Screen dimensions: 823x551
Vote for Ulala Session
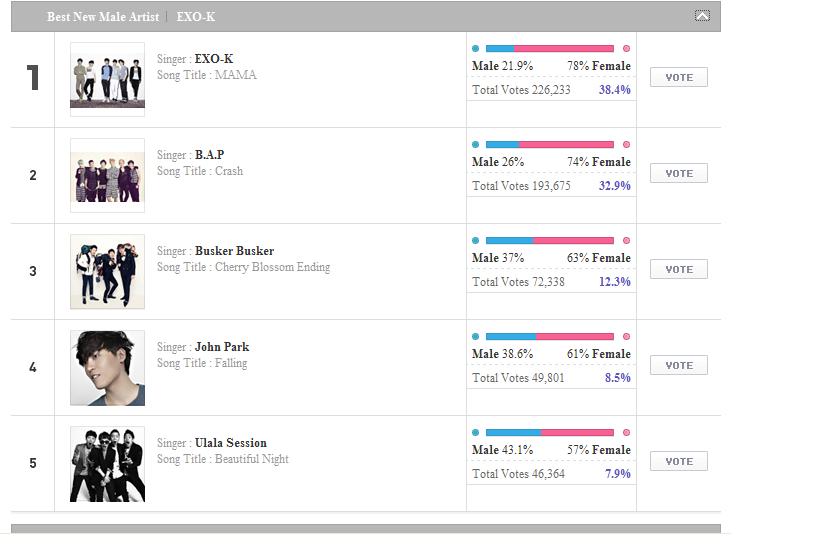click(x=679, y=461)
